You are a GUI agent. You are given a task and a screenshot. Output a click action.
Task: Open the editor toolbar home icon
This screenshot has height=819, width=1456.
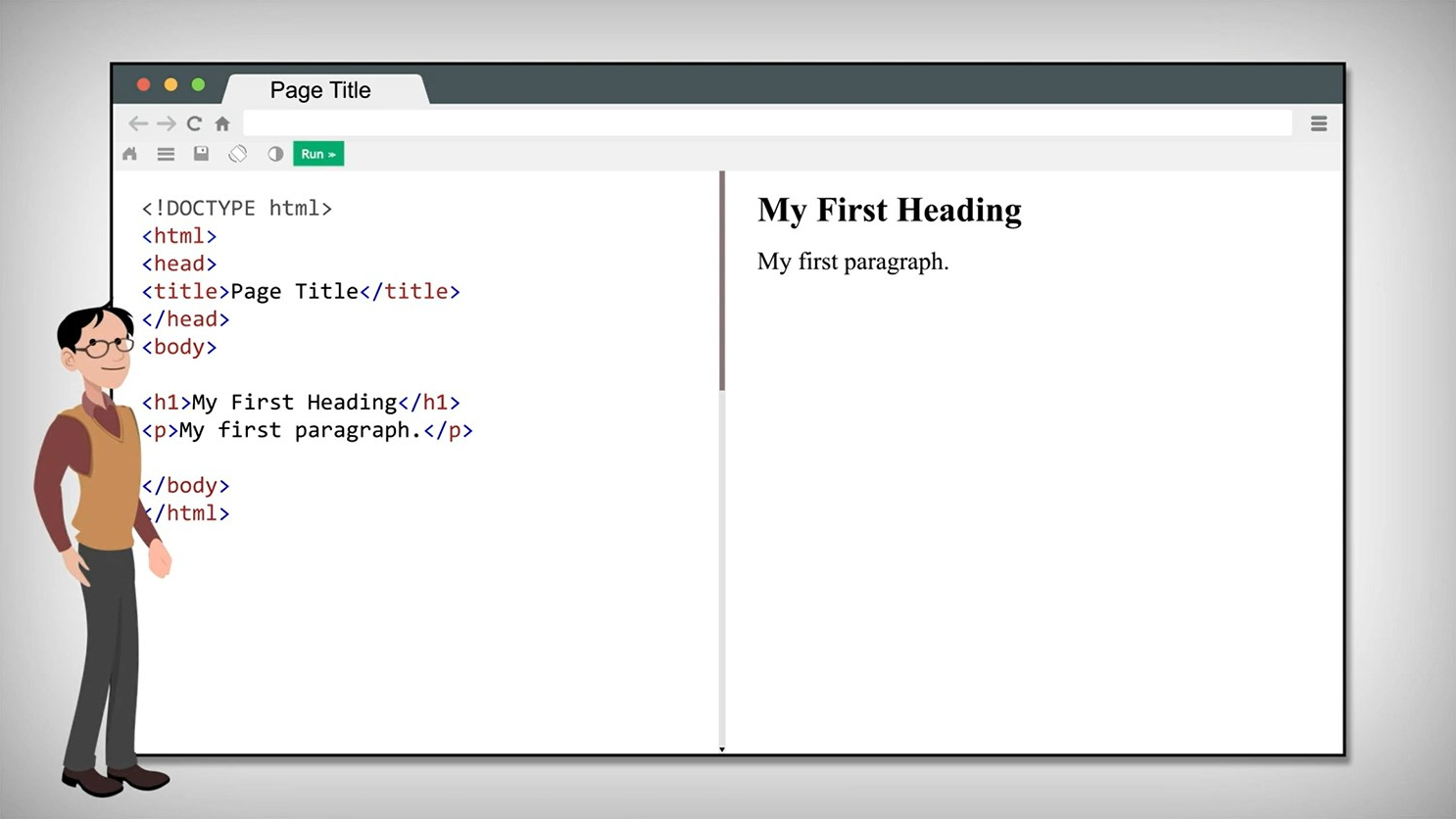[x=130, y=154]
